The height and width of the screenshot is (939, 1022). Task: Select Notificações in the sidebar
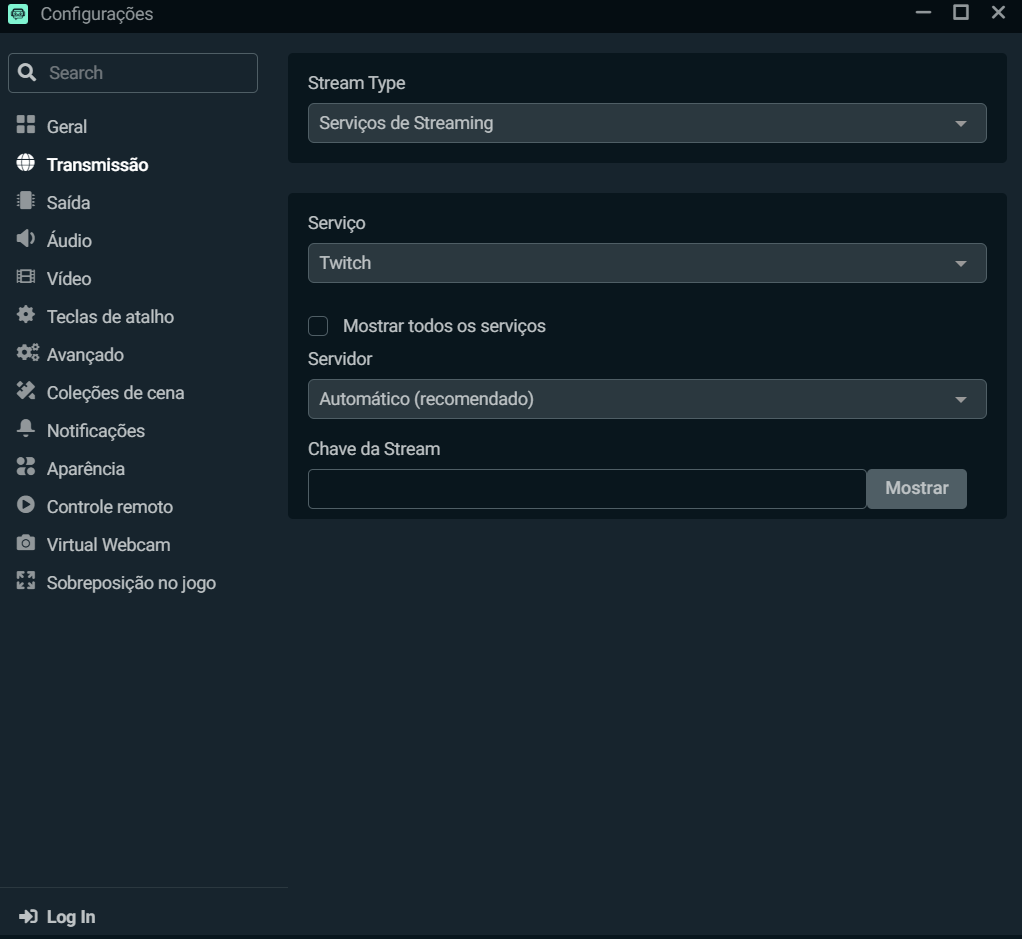click(x=96, y=431)
